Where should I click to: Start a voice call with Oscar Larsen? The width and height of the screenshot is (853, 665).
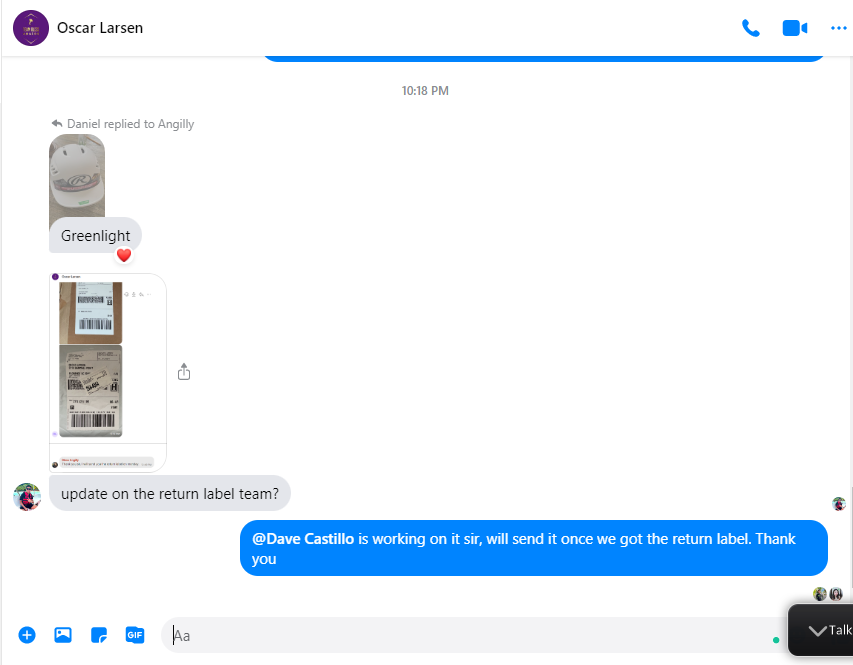[751, 28]
